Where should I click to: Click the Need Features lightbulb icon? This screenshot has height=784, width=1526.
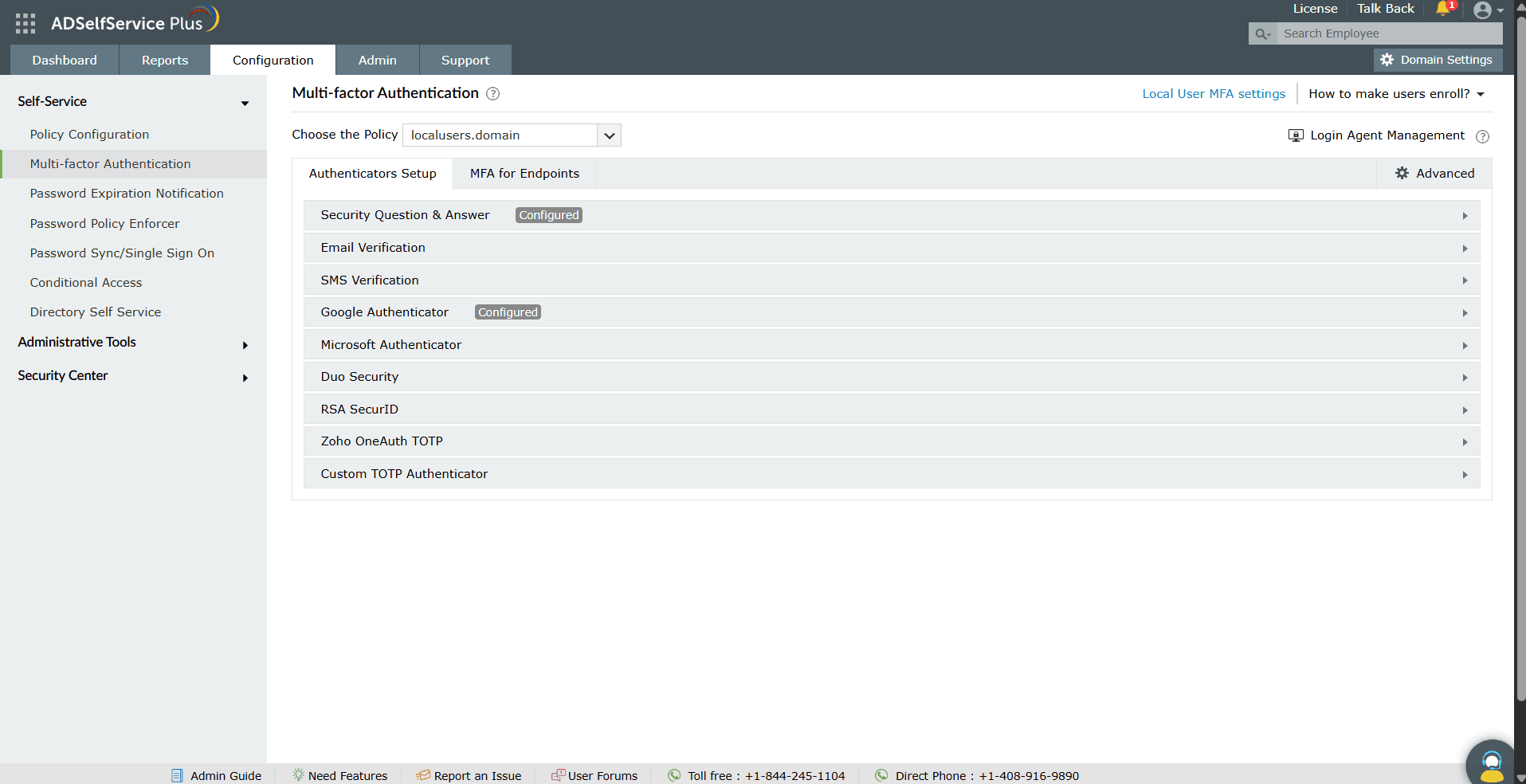pyautogui.click(x=298, y=774)
